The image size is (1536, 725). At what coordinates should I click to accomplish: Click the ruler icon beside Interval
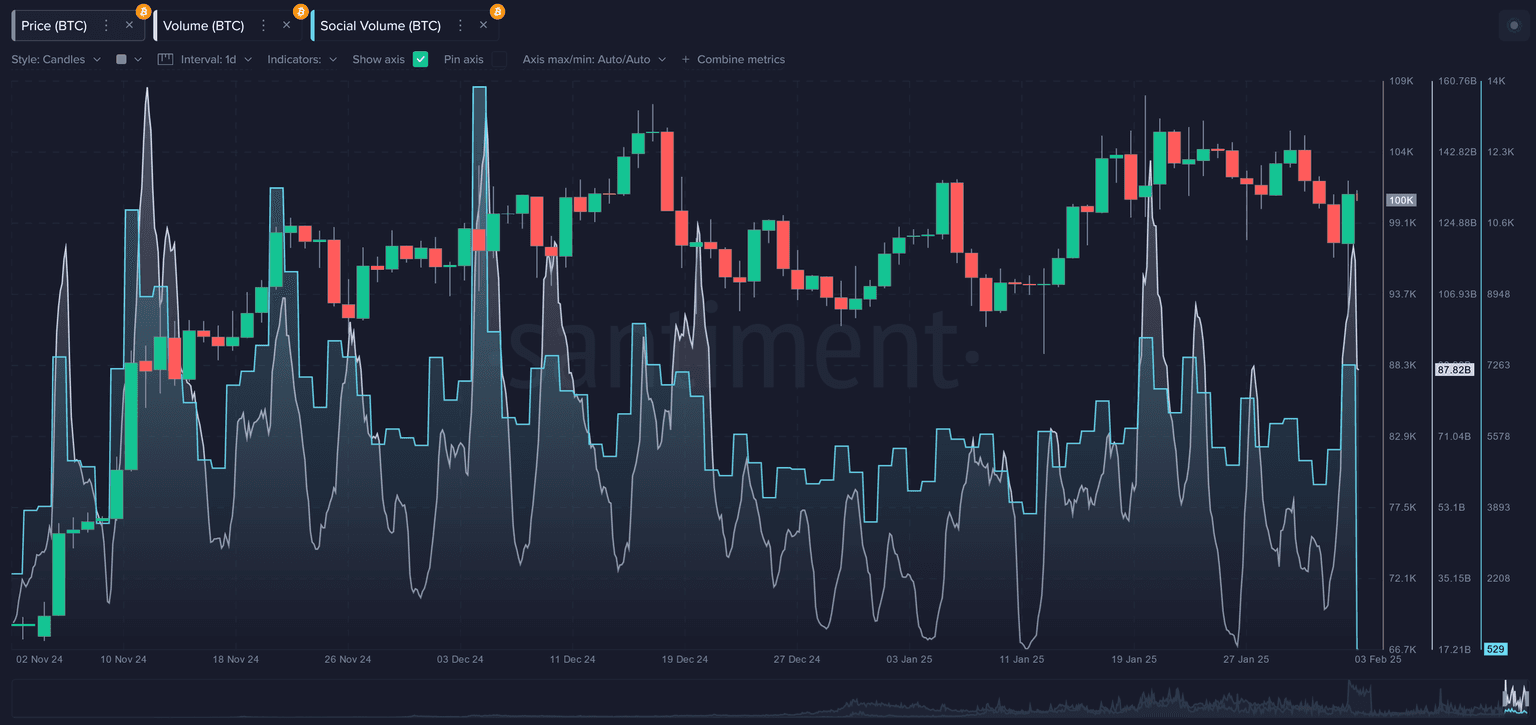coord(166,59)
